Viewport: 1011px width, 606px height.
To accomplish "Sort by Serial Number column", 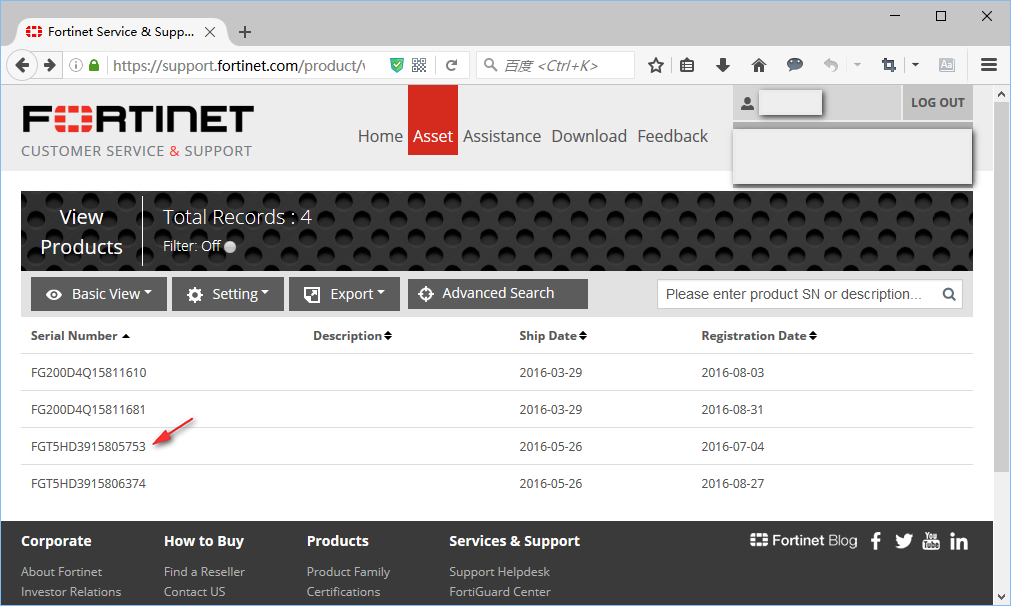I will 80,336.
